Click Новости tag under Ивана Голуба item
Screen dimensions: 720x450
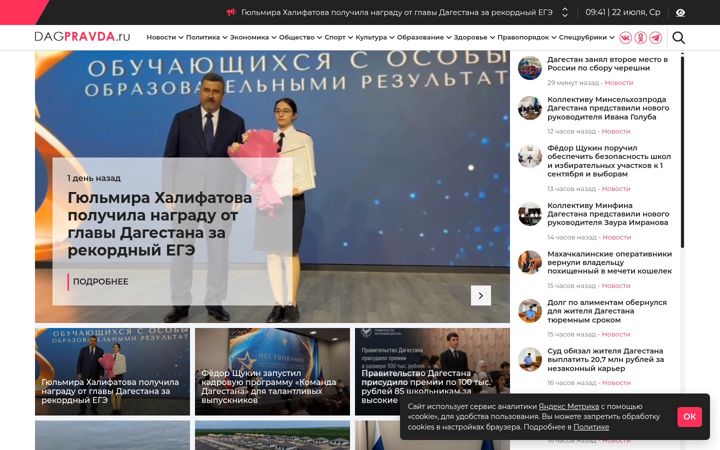point(616,132)
